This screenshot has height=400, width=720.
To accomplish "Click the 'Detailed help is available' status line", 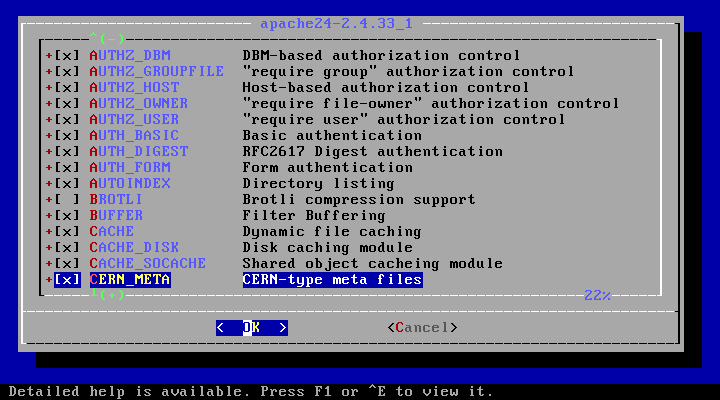I will 251,392.
